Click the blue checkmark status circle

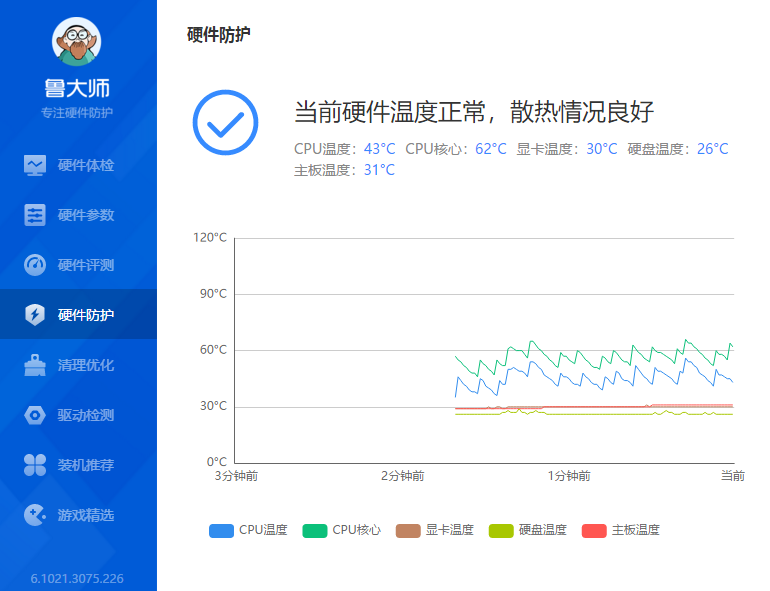(x=225, y=122)
